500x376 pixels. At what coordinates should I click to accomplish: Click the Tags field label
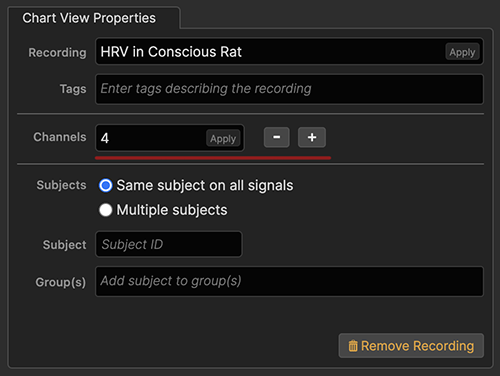click(73, 89)
